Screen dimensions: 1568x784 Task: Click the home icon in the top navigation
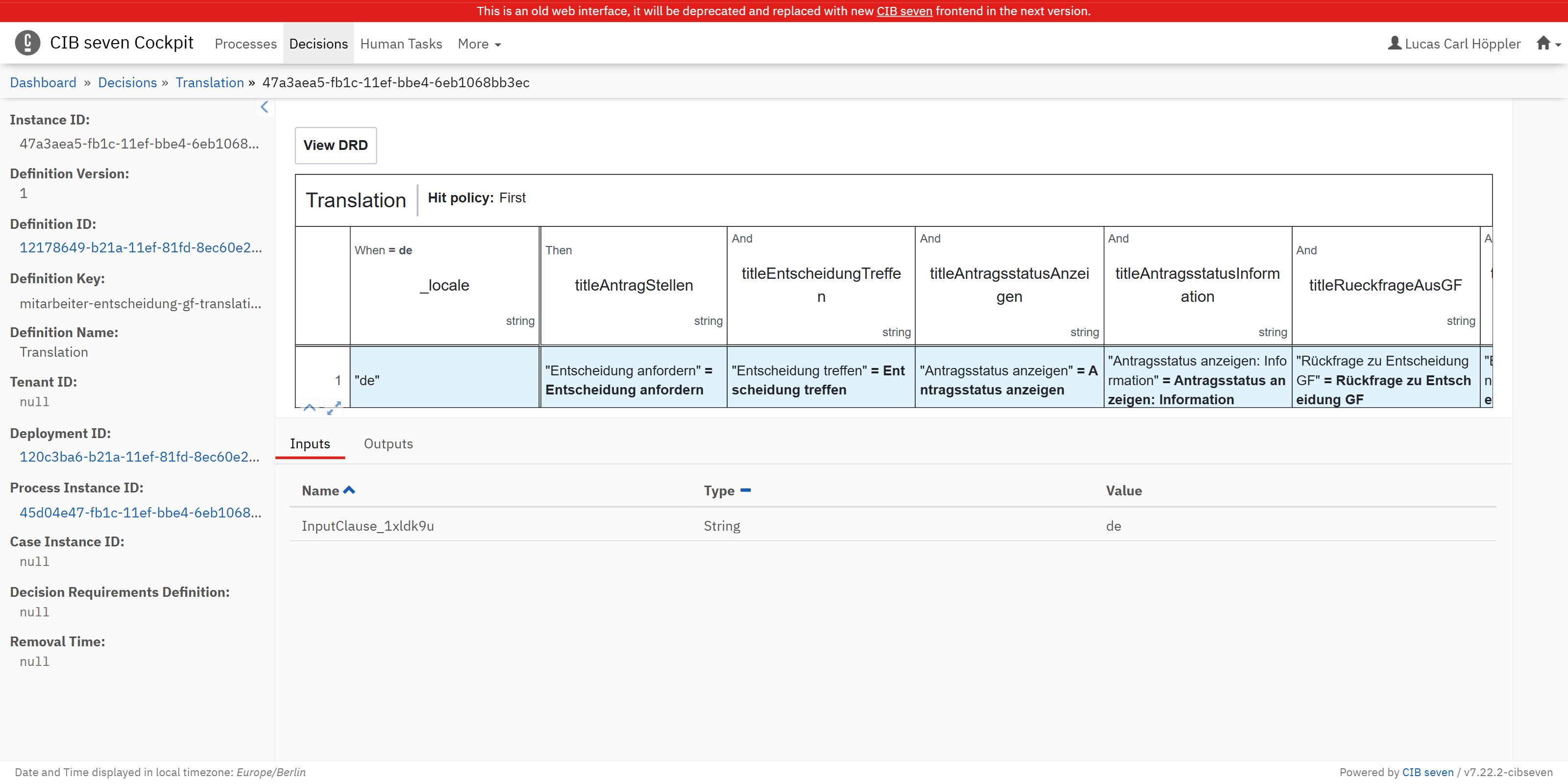click(x=1543, y=43)
